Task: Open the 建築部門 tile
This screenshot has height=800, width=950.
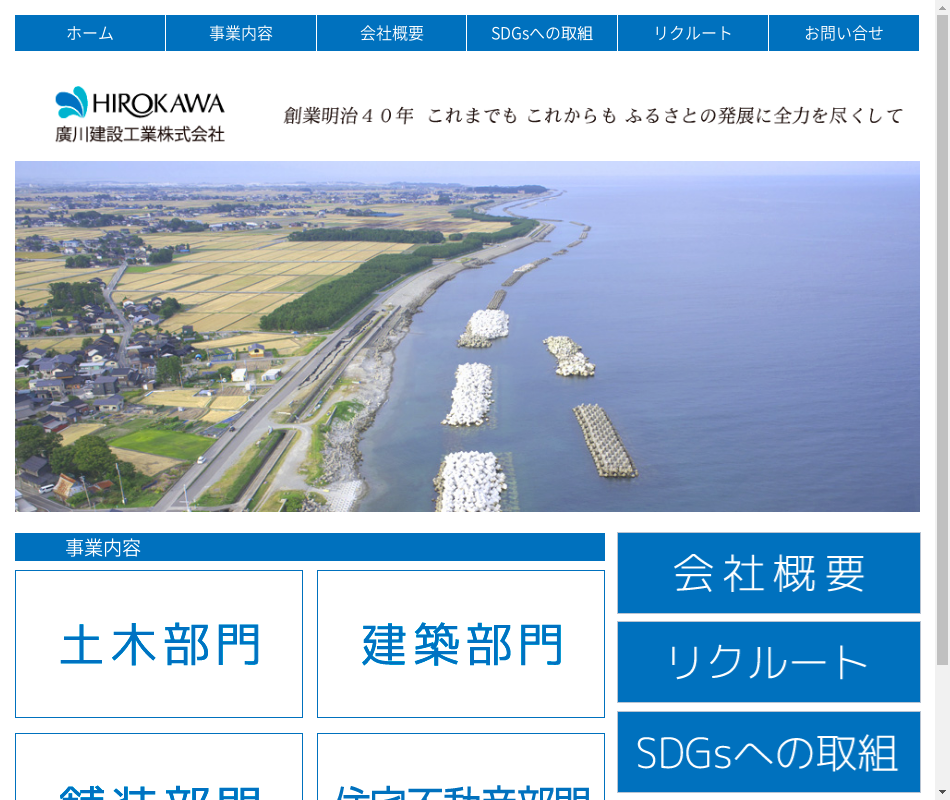Action: pos(461,644)
